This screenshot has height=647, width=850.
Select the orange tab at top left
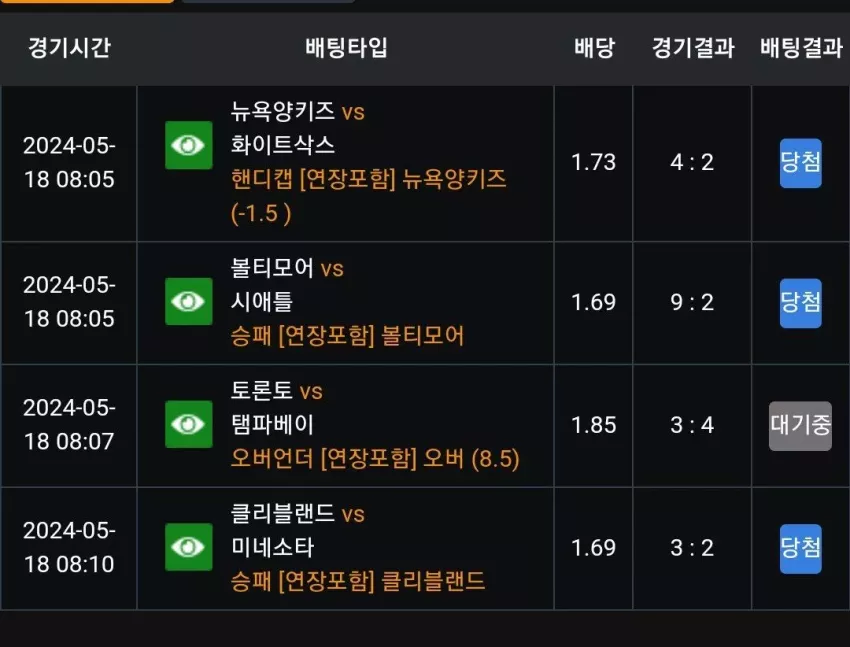(x=87, y=1)
